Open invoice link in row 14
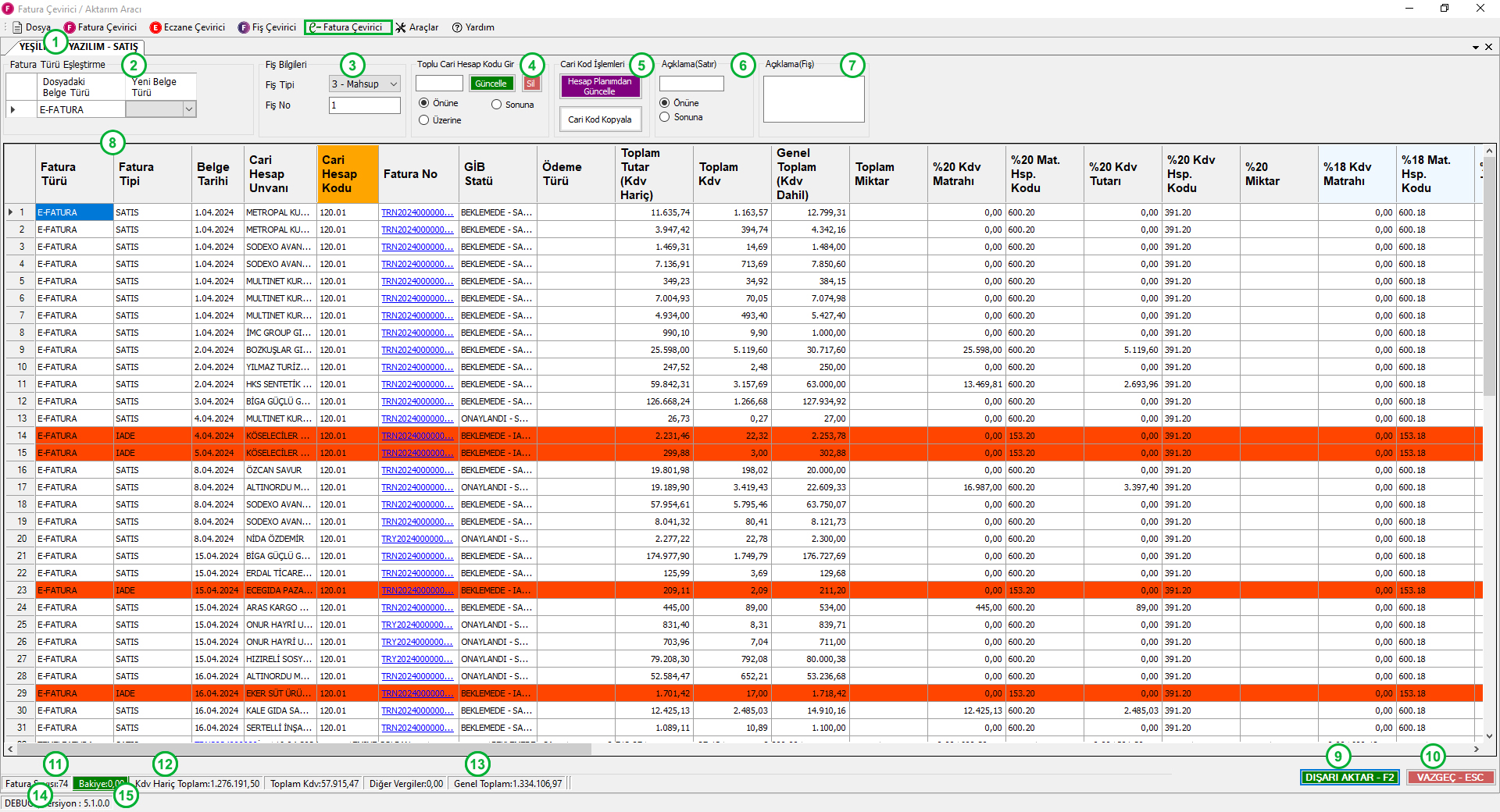This screenshot has height=812, width=1500. (417, 436)
